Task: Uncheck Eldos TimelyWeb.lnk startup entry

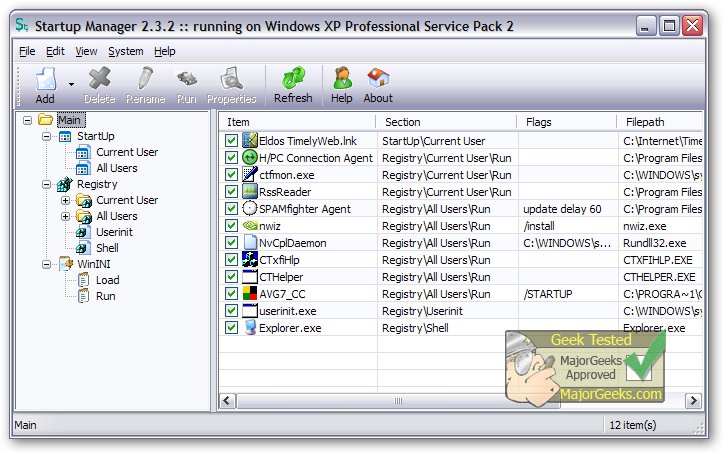Action: point(231,141)
